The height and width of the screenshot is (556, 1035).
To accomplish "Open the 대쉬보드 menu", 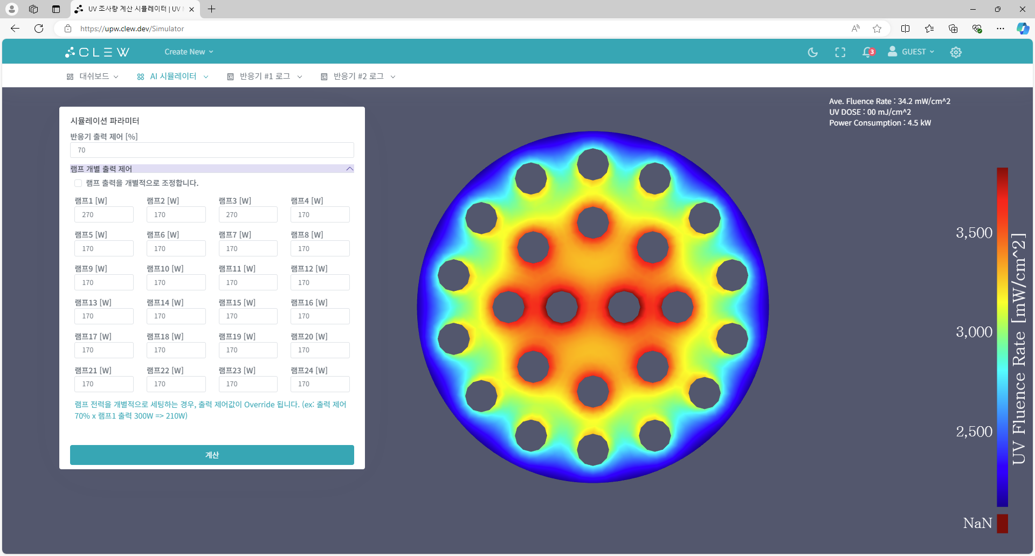I will (x=93, y=77).
